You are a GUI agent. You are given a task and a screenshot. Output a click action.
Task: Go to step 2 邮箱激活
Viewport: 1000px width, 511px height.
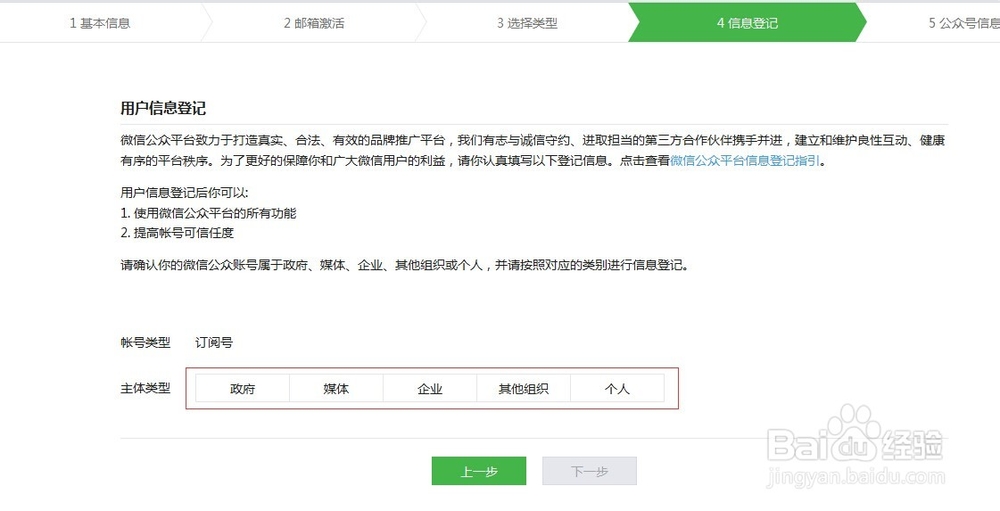pyautogui.click(x=314, y=23)
